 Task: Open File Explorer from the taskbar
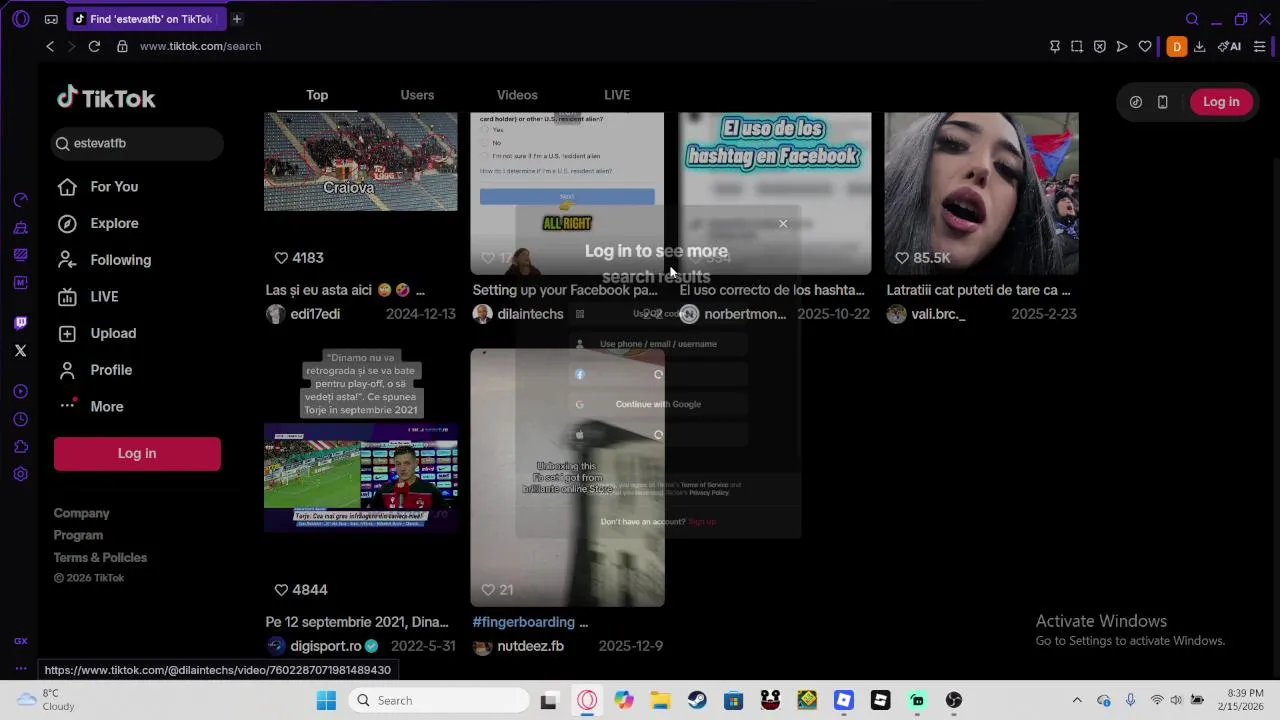660,700
